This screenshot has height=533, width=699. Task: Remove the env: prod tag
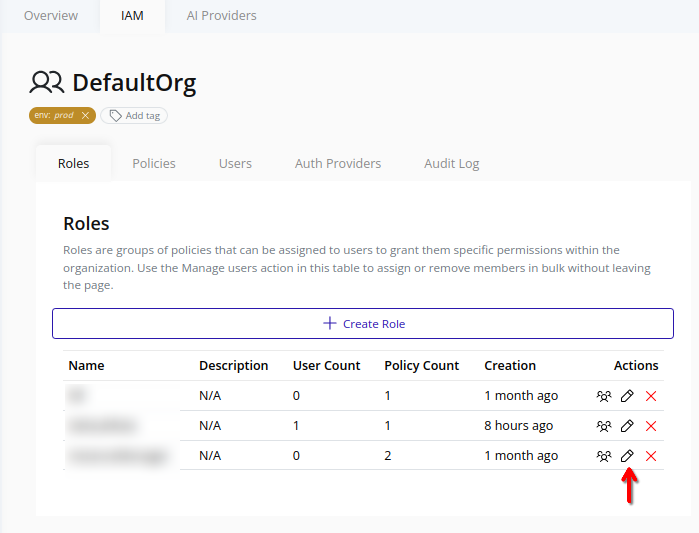point(86,116)
